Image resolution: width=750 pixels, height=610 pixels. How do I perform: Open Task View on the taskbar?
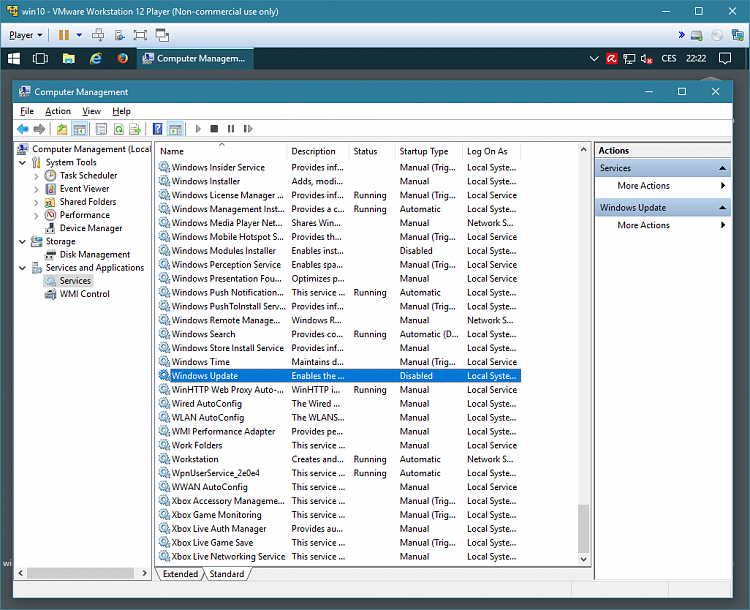pyautogui.click(x=40, y=58)
